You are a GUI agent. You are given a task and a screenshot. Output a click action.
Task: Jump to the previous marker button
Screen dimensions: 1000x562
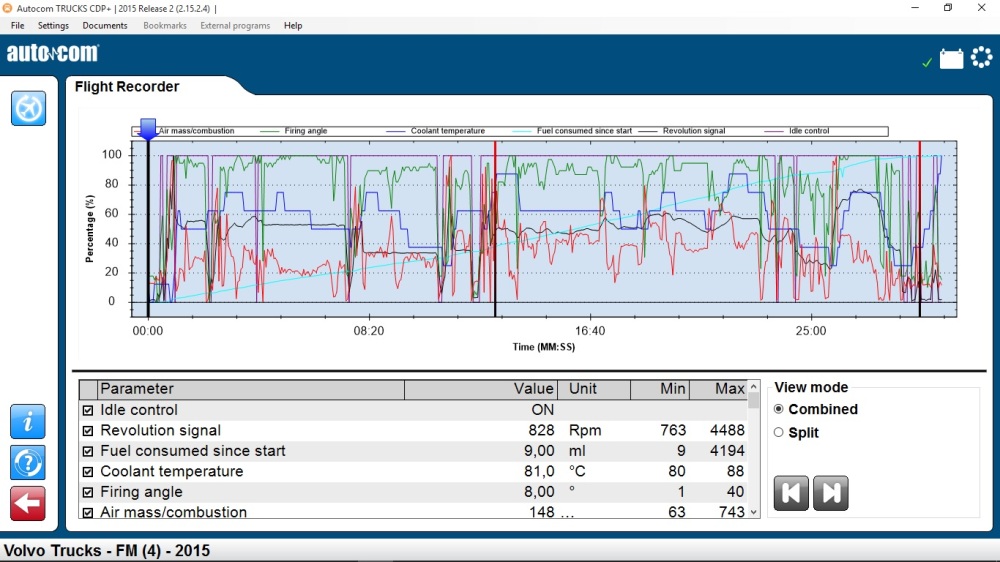click(x=791, y=493)
